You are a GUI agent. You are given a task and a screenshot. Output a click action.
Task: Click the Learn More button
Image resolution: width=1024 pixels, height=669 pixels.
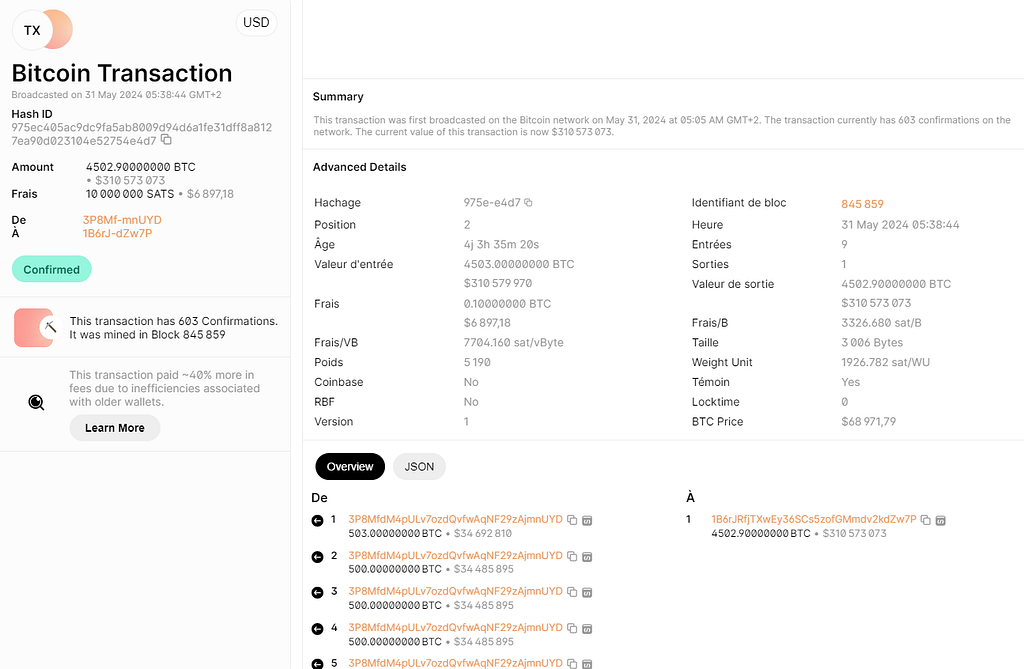tap(115, 428)
